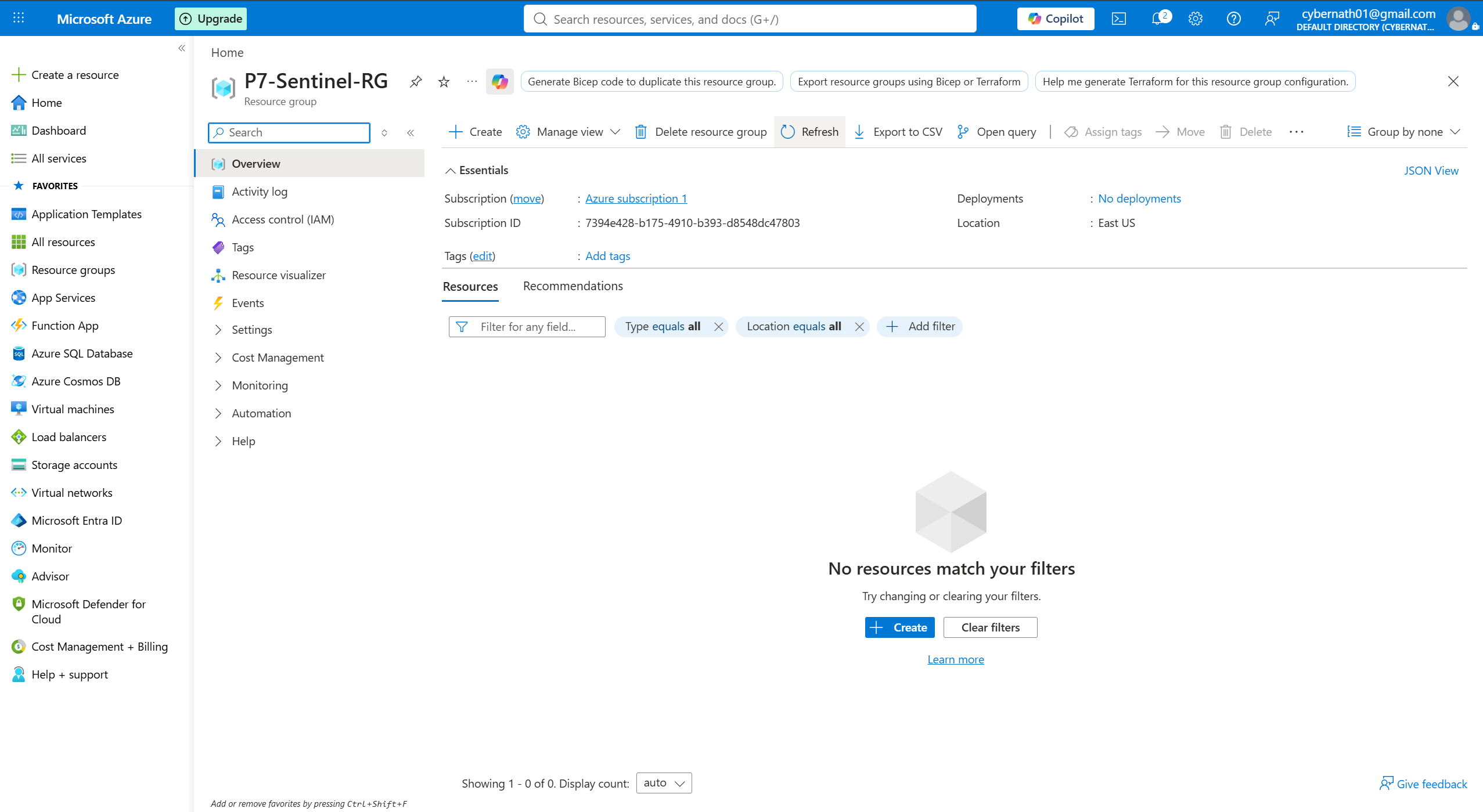Click Add filter
Image resolution: width=1483 pixels, height=812 pixels.
click(x=920, y=326)
